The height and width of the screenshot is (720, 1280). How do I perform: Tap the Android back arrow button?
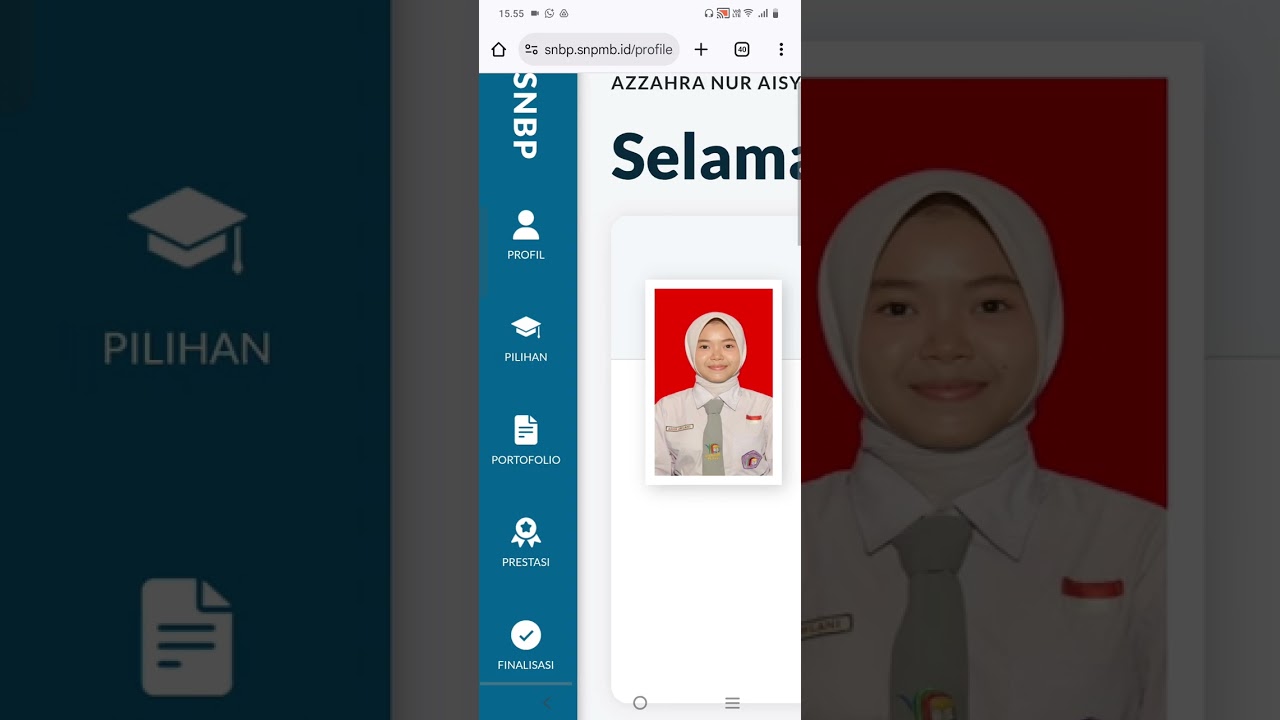point(547,703)
